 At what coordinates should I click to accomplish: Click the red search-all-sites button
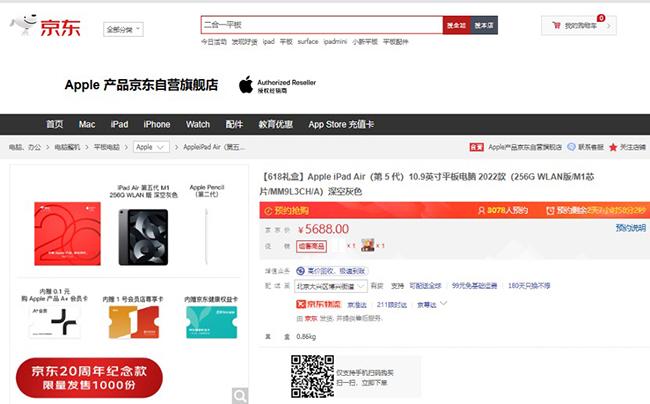coord(456,25)
